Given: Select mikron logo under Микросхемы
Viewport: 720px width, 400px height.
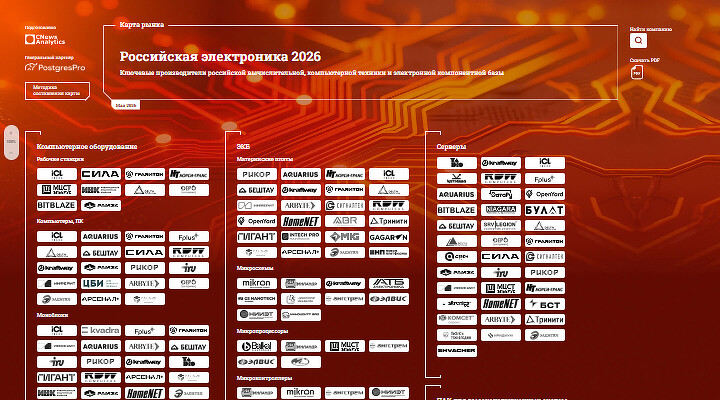Looking at the screenshot, I should pos(257,283).
